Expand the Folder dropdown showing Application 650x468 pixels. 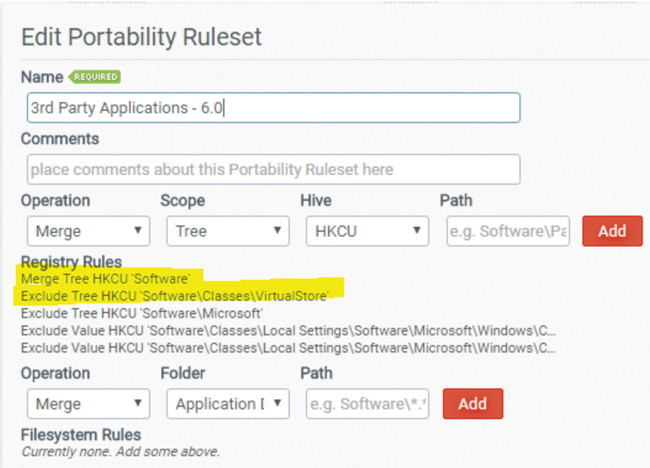tap(226, 404)
